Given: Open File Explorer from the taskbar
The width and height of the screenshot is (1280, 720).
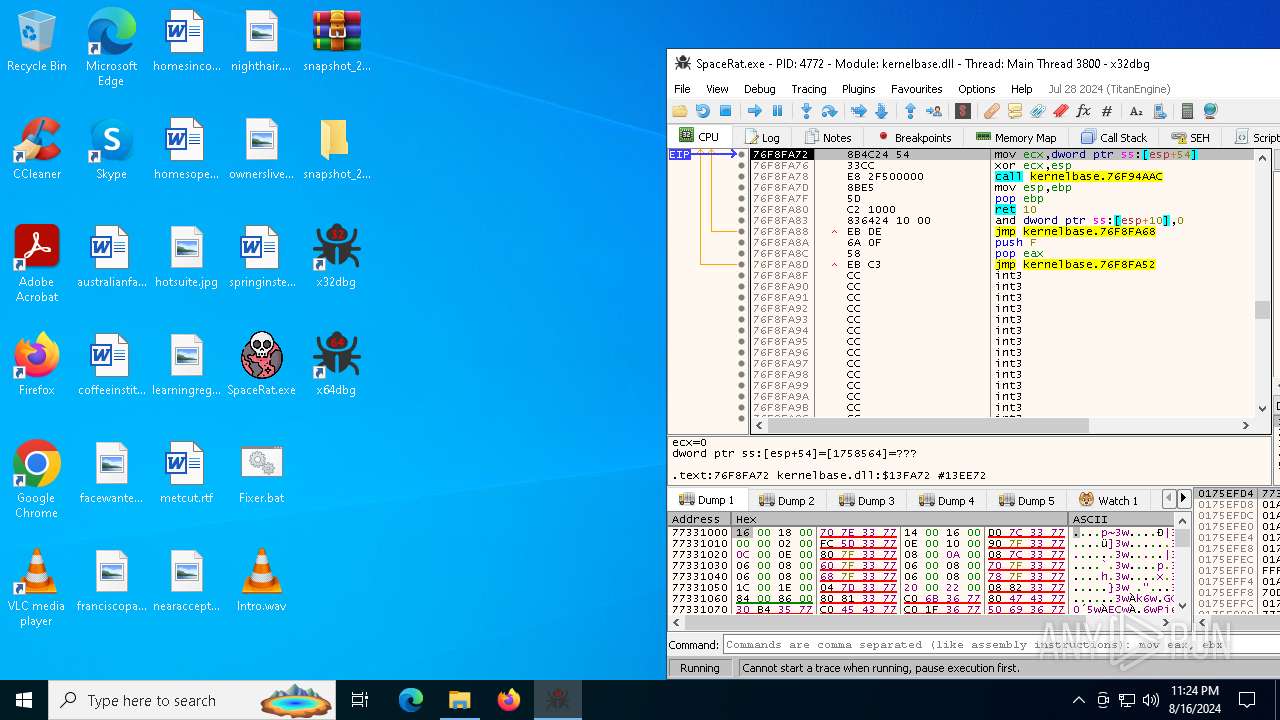Looking at the screenshot, I should pyautogui.click(x=460, y=700).
